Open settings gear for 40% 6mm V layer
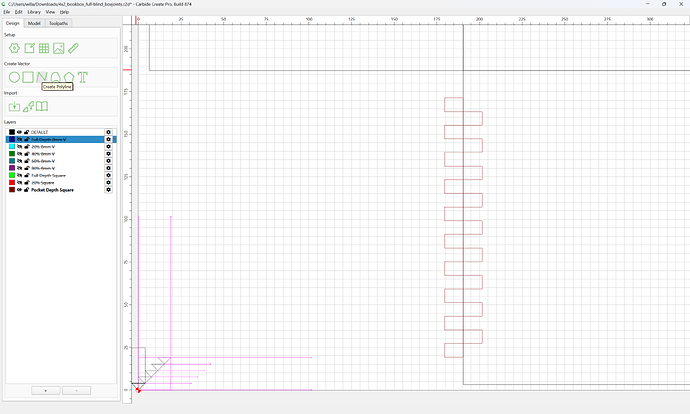690x414 pixels. pos(108,154)
